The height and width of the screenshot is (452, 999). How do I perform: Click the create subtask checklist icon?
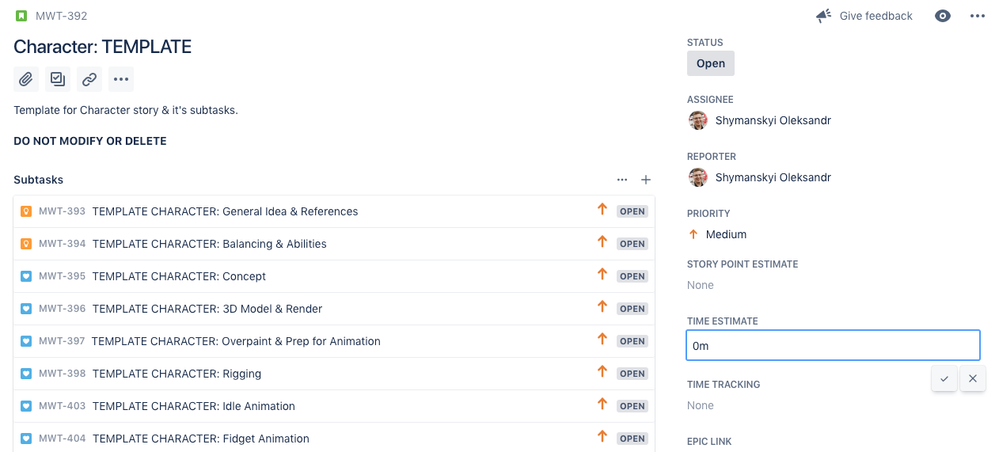coord(58,79)
